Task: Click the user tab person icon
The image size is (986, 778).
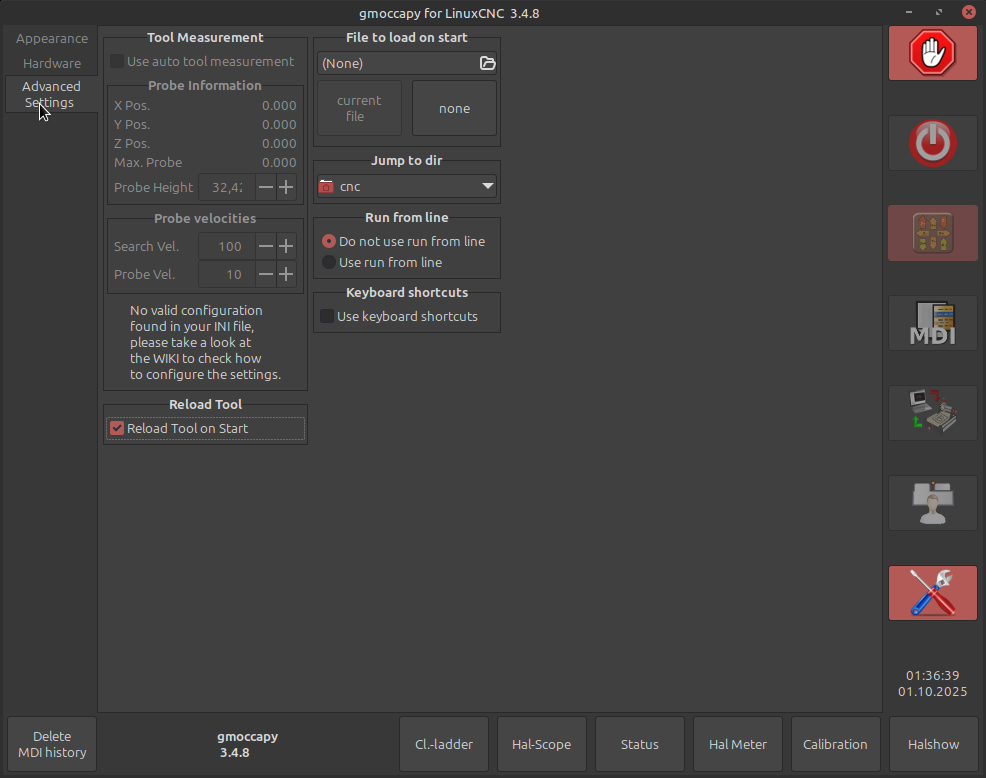Action: tap(932, 502)
